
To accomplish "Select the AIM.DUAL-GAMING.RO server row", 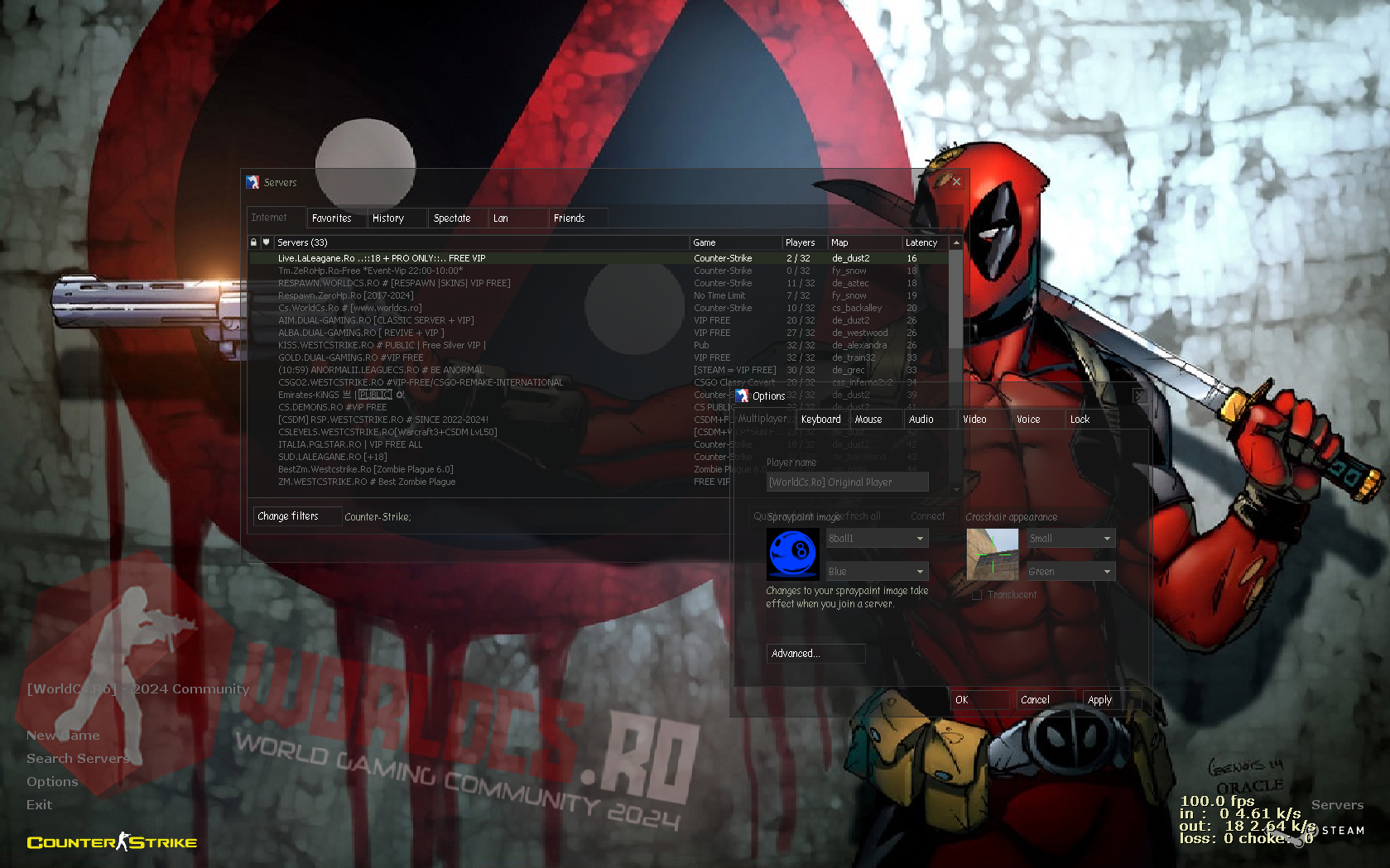I will 599,320.
